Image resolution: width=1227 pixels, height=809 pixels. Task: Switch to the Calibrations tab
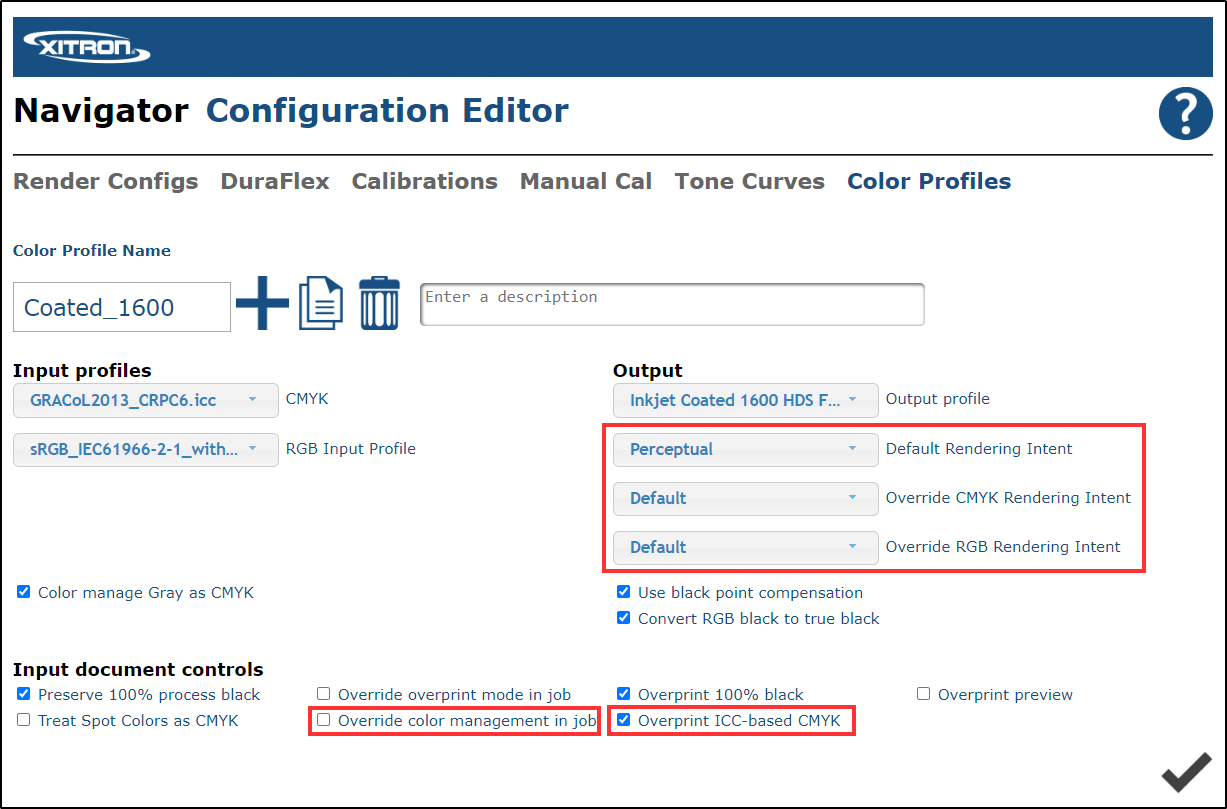click(425, 182)
